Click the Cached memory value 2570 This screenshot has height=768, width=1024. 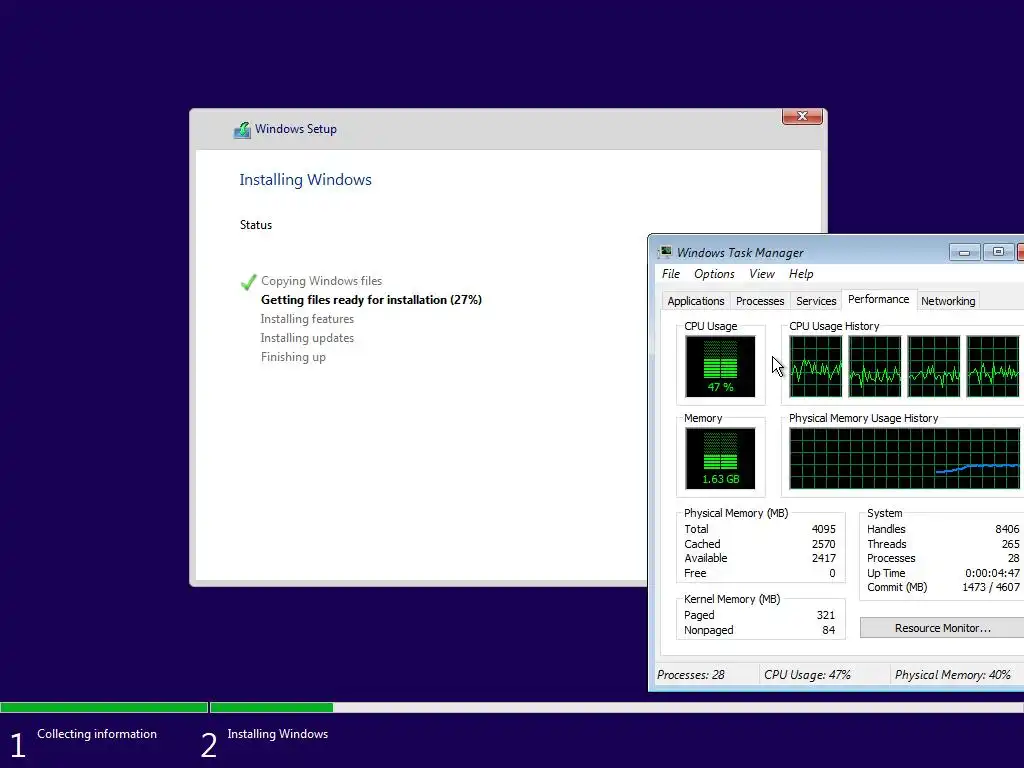click(824, 544)
